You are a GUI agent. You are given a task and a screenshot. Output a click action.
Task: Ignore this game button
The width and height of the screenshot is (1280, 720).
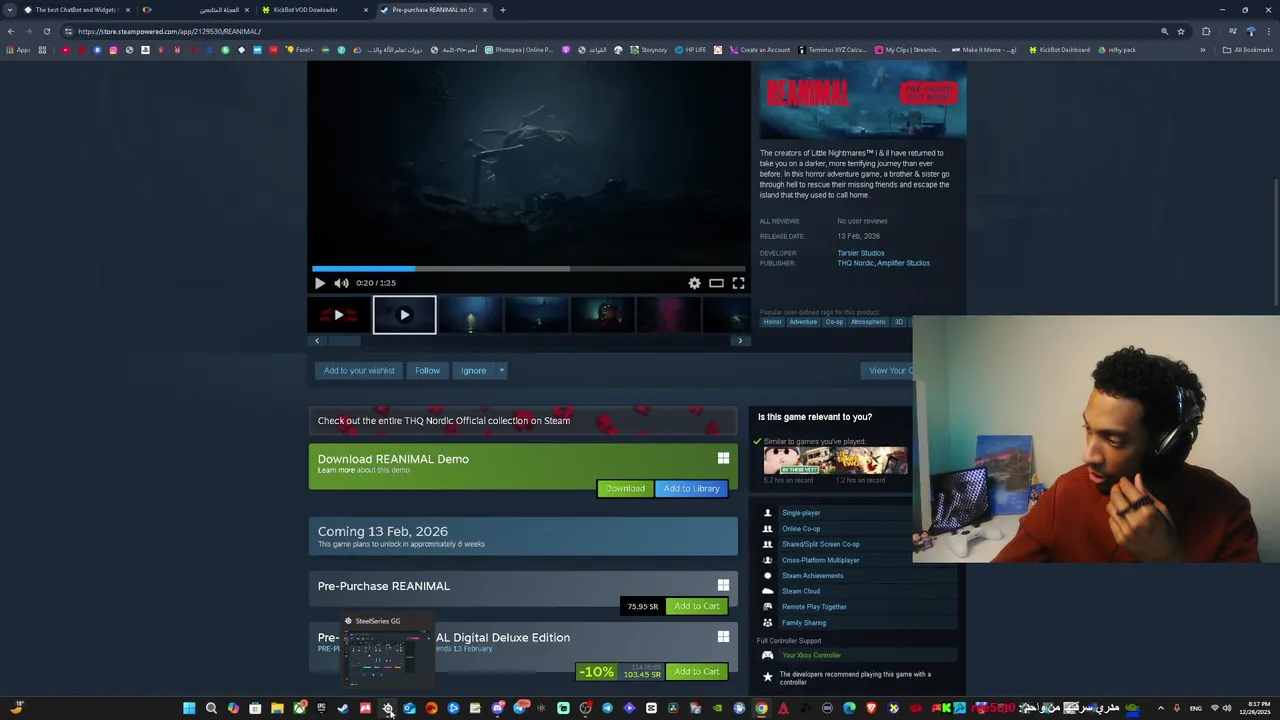click(x=473, y=370)
